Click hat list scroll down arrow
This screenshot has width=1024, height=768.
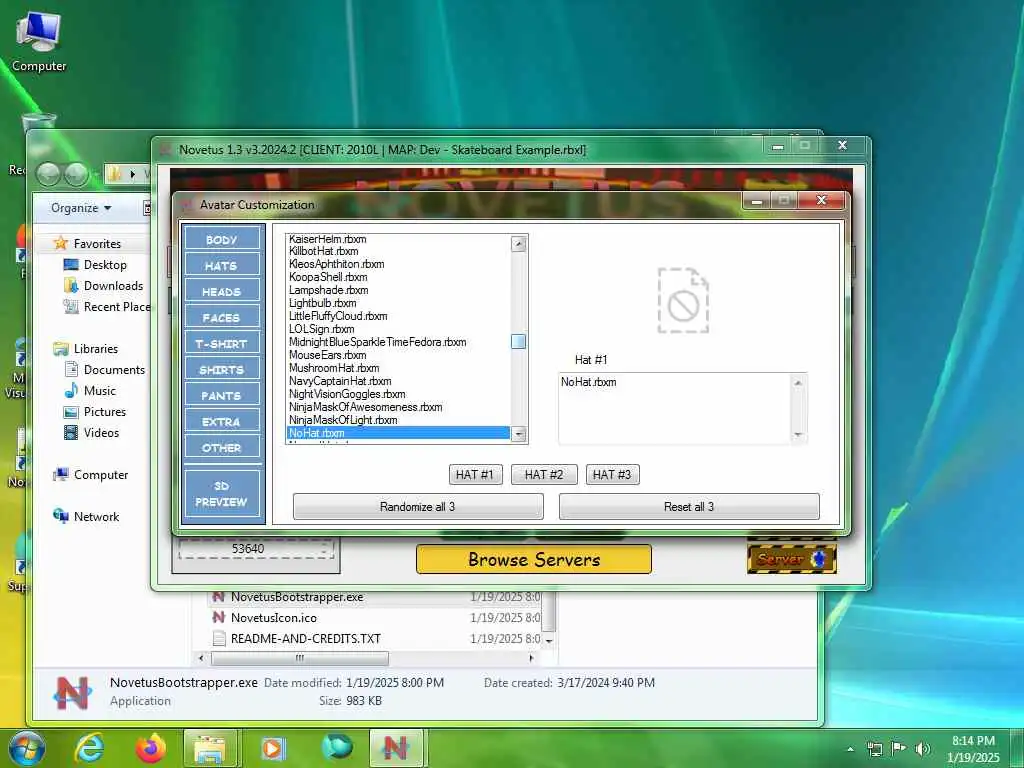pyautogui.click(x=519, y=434)
